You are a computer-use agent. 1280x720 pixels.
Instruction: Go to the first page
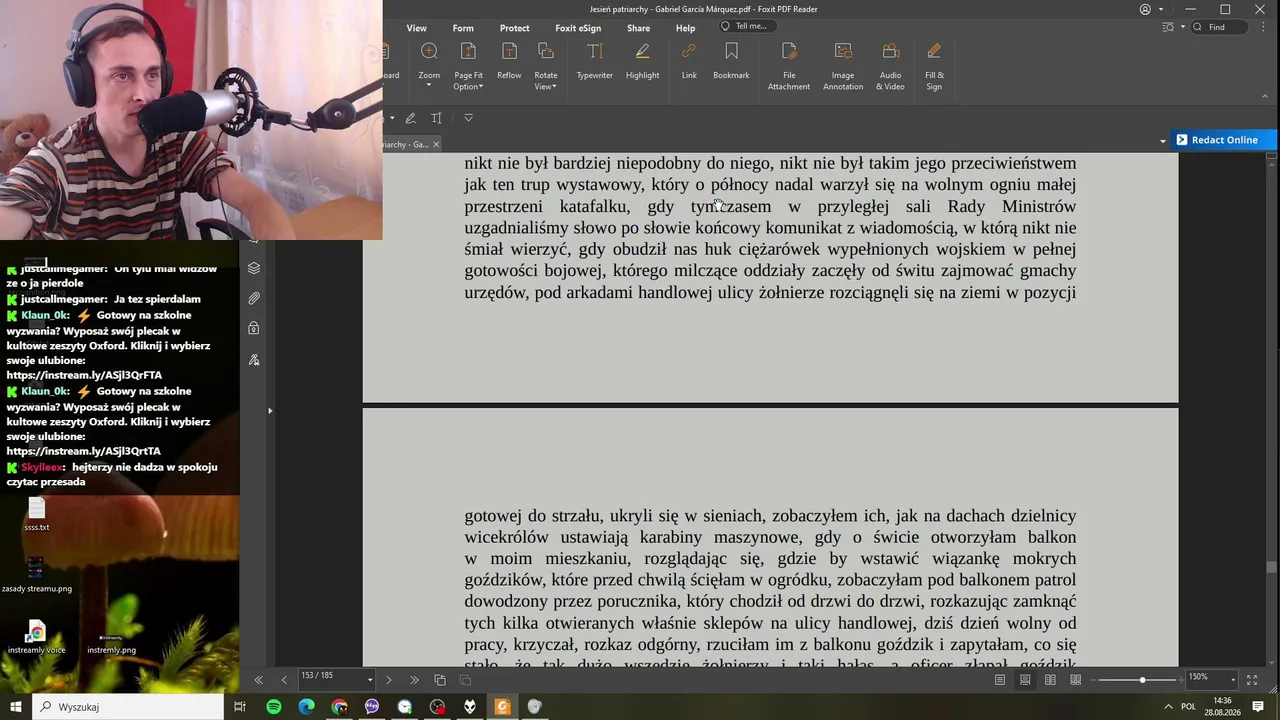(x=258, y=680)
